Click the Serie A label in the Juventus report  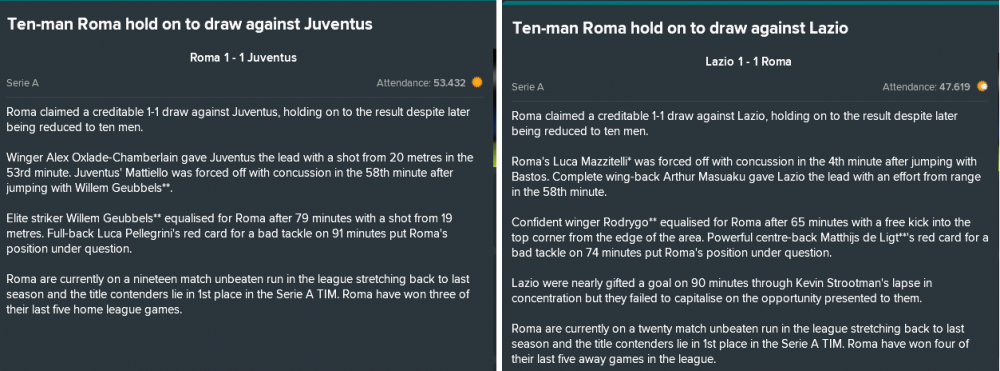pos(22,83)
